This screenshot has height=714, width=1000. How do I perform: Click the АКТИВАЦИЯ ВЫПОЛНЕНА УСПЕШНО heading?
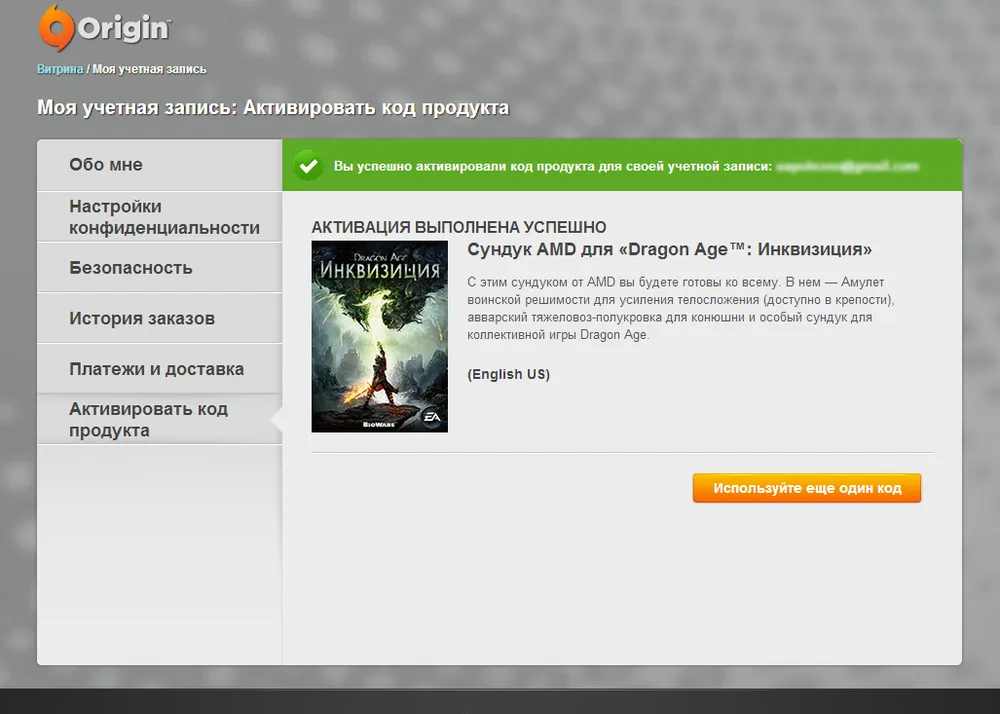pos(459,227)
